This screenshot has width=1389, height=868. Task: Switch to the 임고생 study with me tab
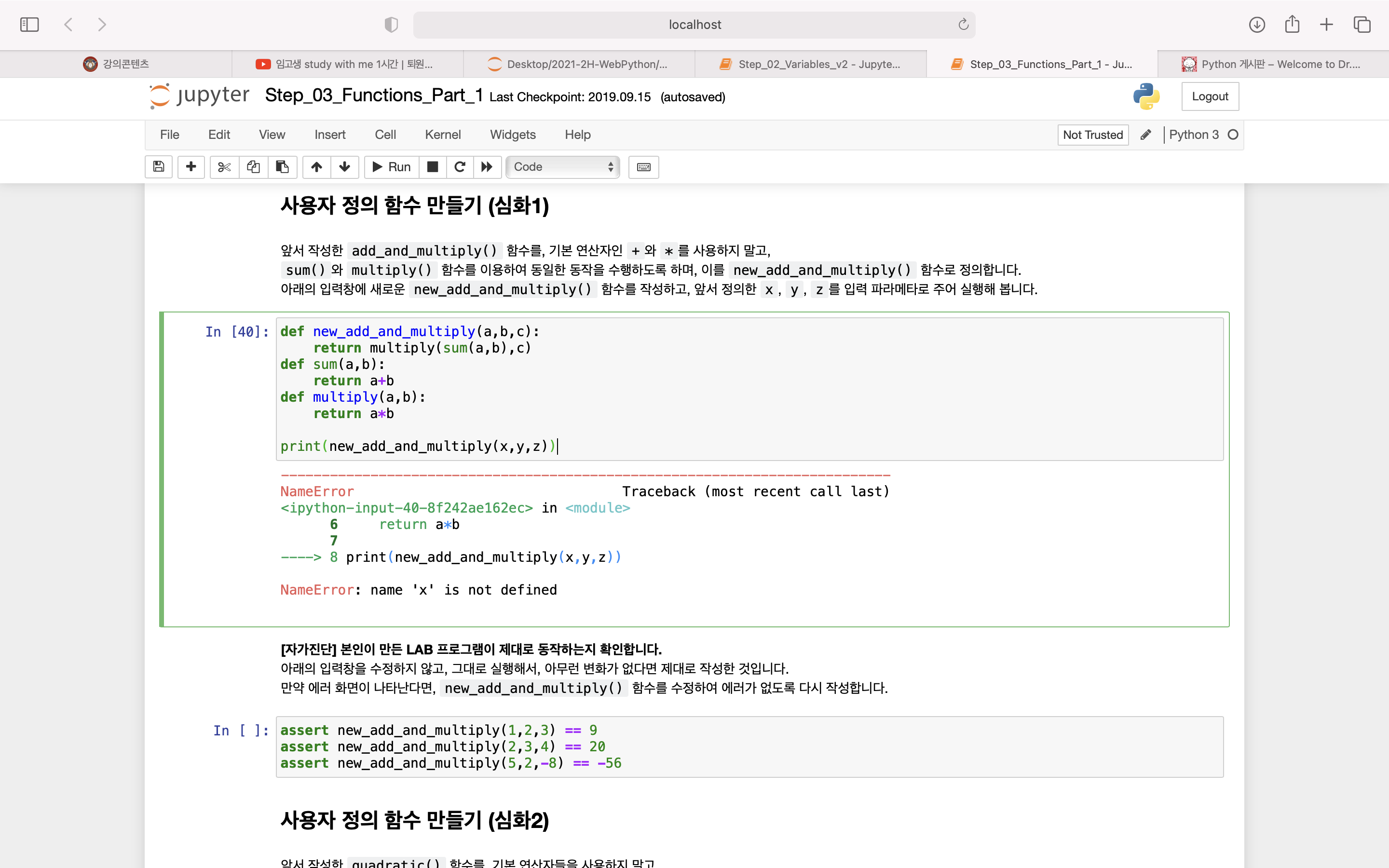pyautogui.click(x=347, y=64)
